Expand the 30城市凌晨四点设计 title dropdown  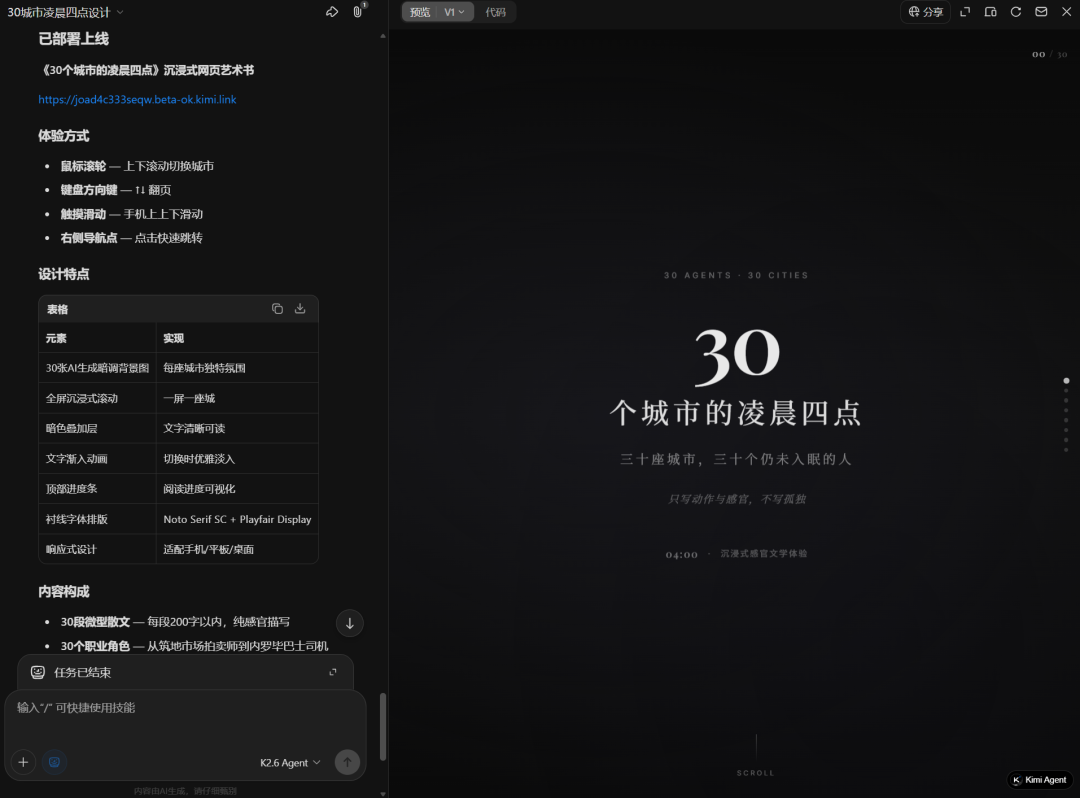click(120, 12)
